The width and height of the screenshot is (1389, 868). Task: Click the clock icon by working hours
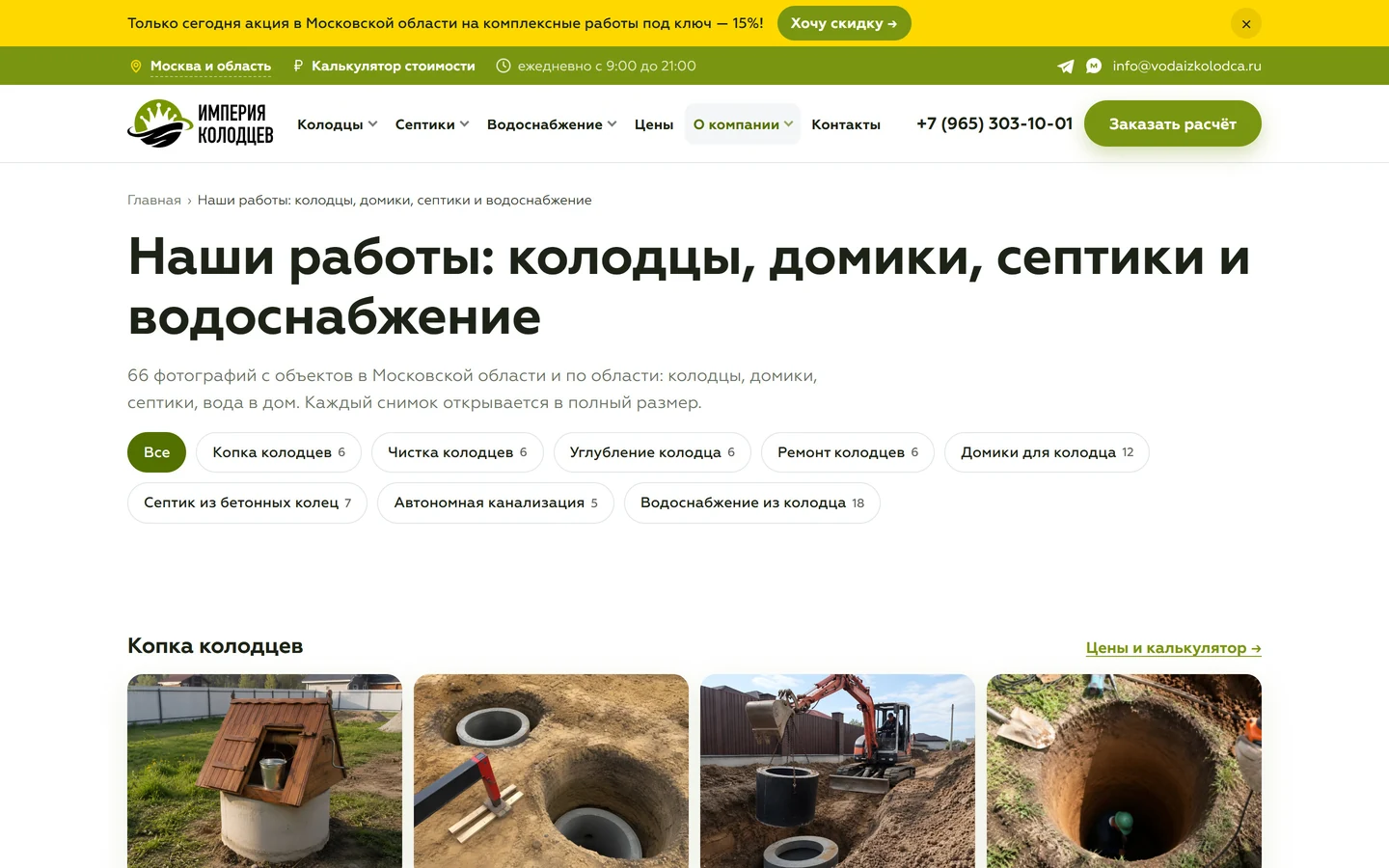pyautogui.click(x=504, y=66)
